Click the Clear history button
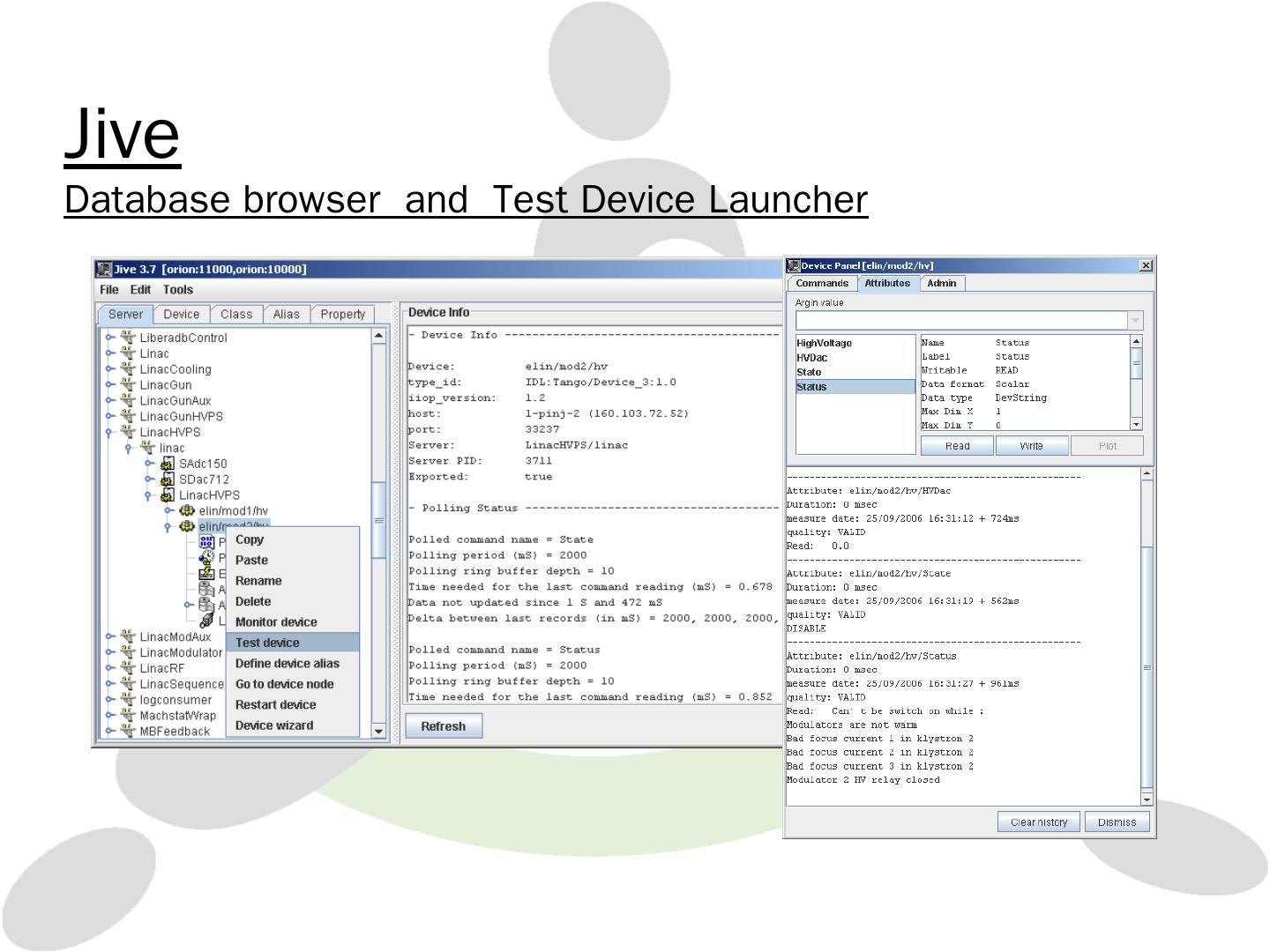This screenshot has width=1270, height=952. (1038, 822)
